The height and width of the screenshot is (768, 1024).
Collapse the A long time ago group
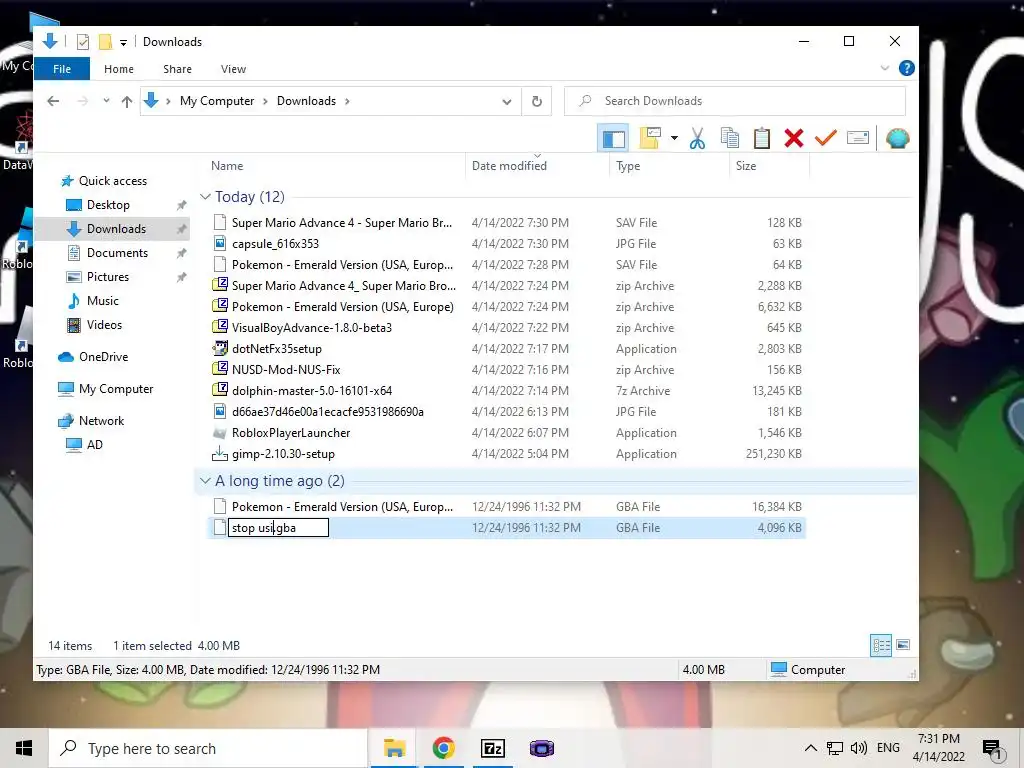(x=205, y=481)
